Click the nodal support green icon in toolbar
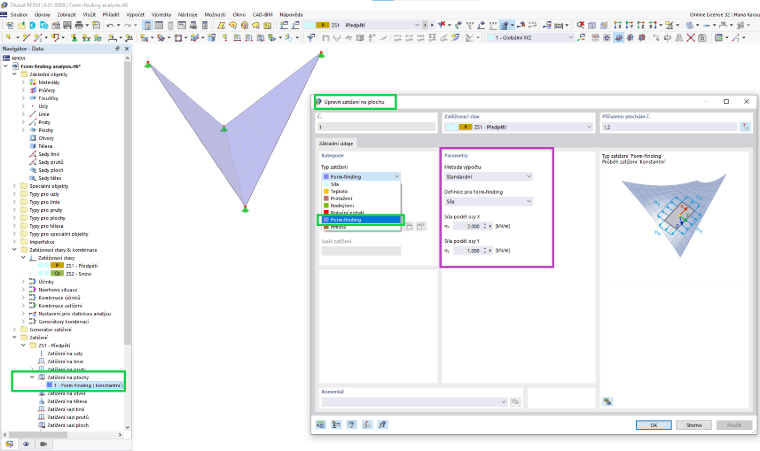Viewport: 760px width, 451px height. [x=74, y=37]
